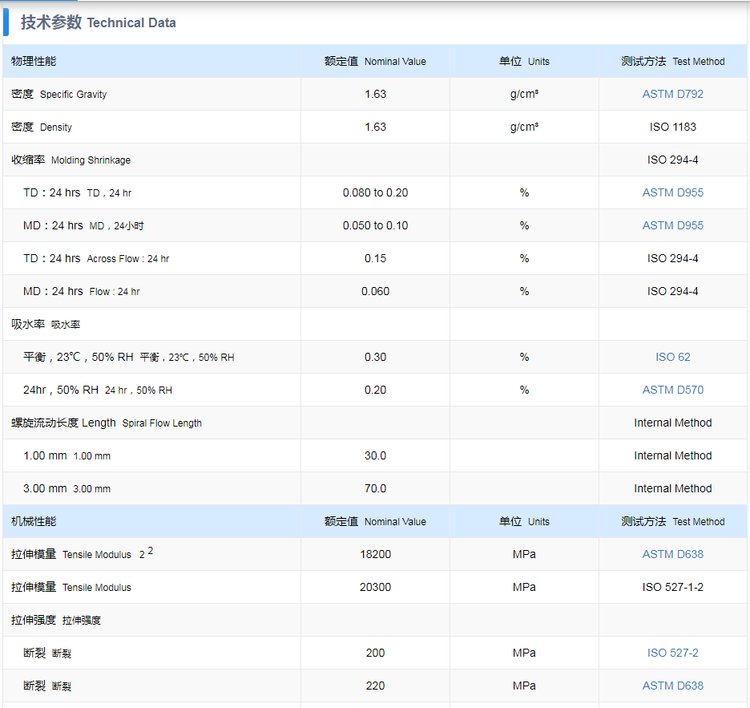750x708 pixels.
Task: Select the 70.0 value in the 3.00 mm row
Action: coord(375,489)
